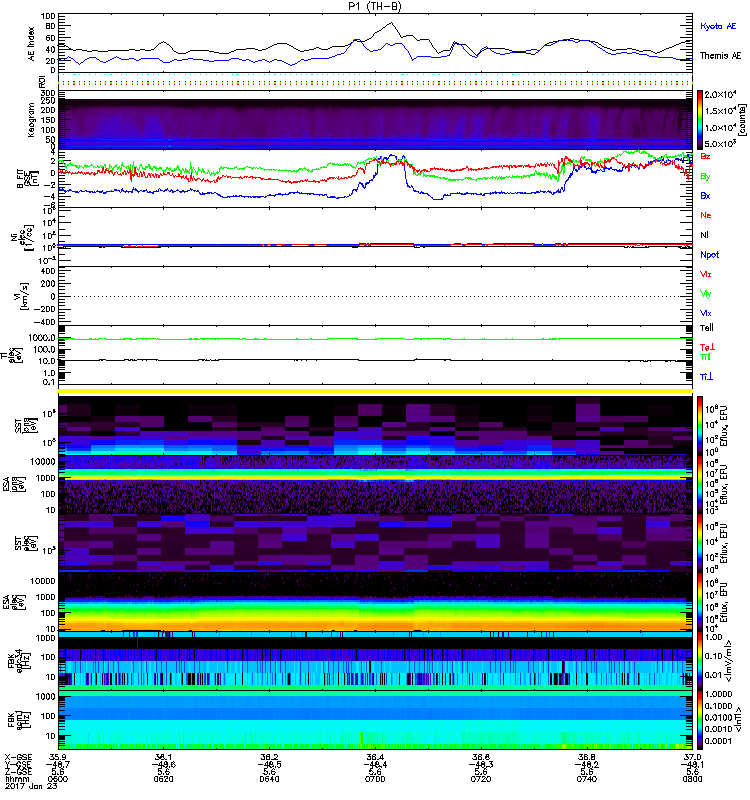Click the "hhmm" row label
Image resolution: width=750 pixels, height=800 pixels.
tap(16, 779)
